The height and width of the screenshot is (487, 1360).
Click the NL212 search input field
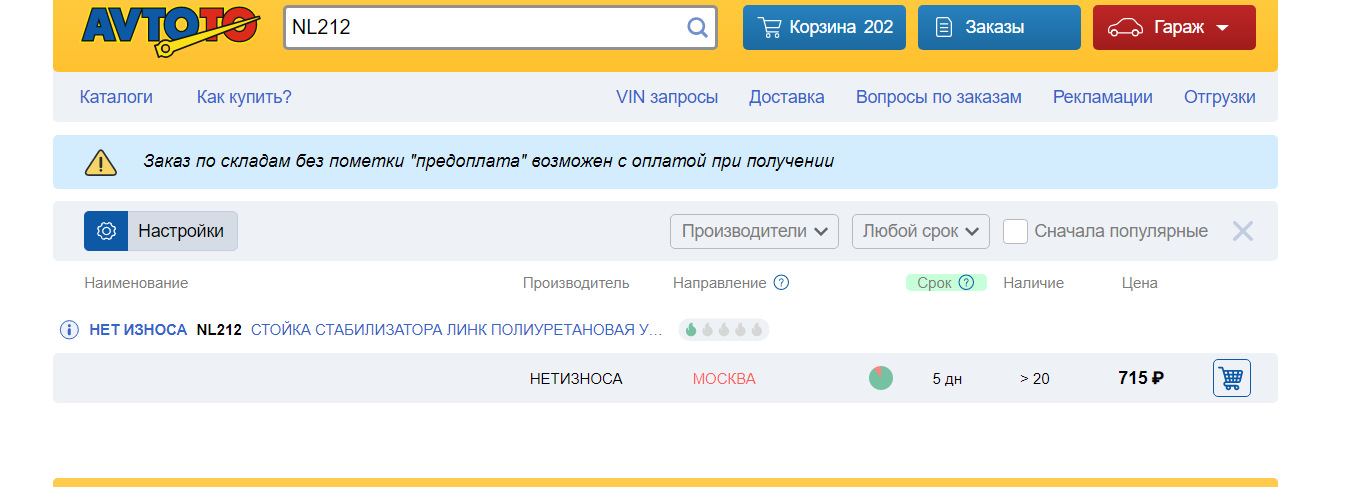click(485, 27)
